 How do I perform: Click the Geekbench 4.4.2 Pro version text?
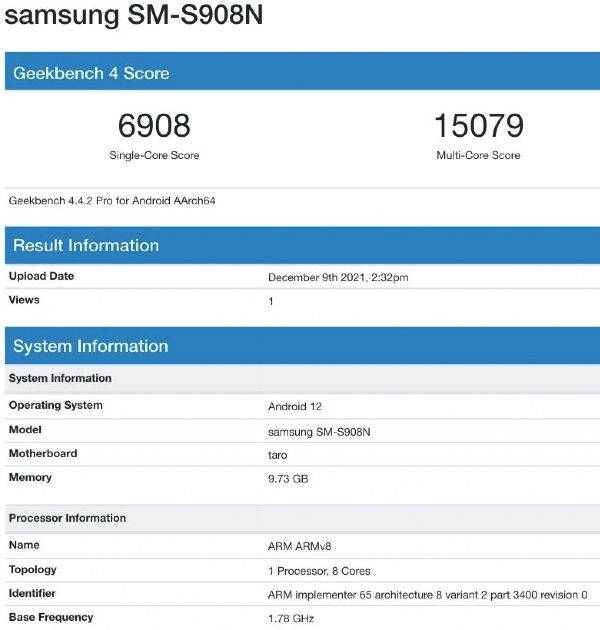pos(112,201)
